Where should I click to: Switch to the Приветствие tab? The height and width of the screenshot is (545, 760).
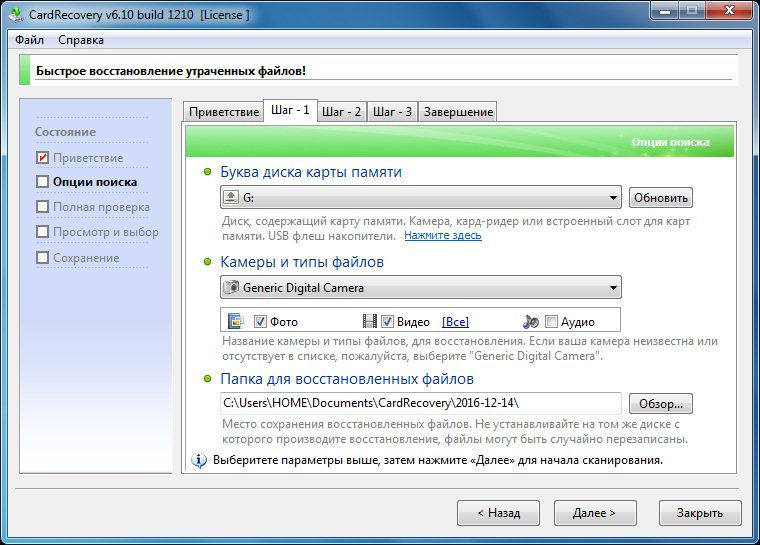point(224,112)
